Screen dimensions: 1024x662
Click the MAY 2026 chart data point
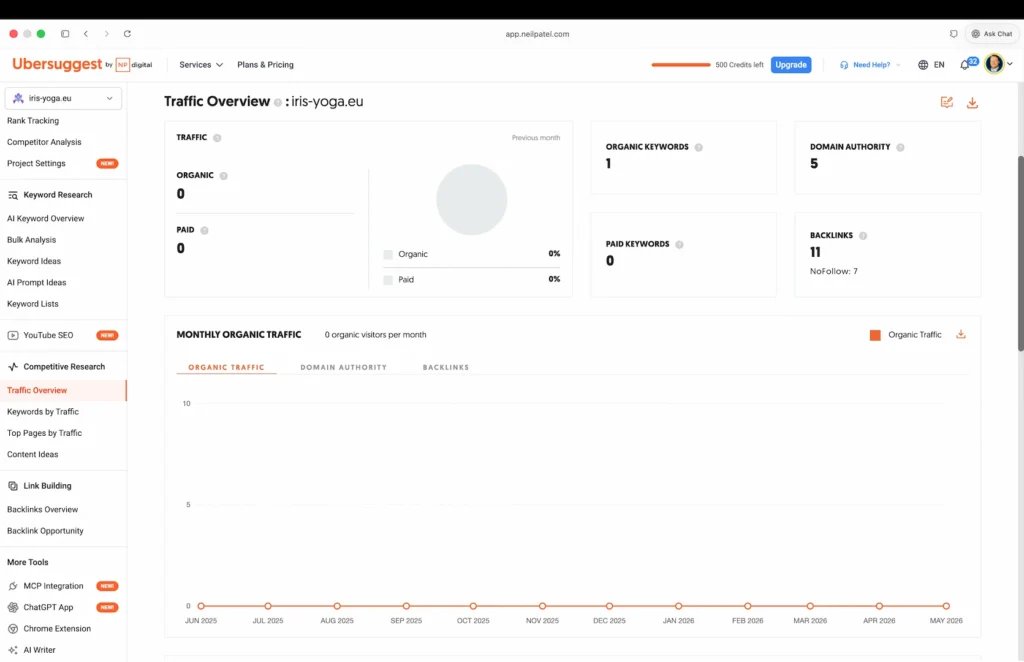point(946,606)
